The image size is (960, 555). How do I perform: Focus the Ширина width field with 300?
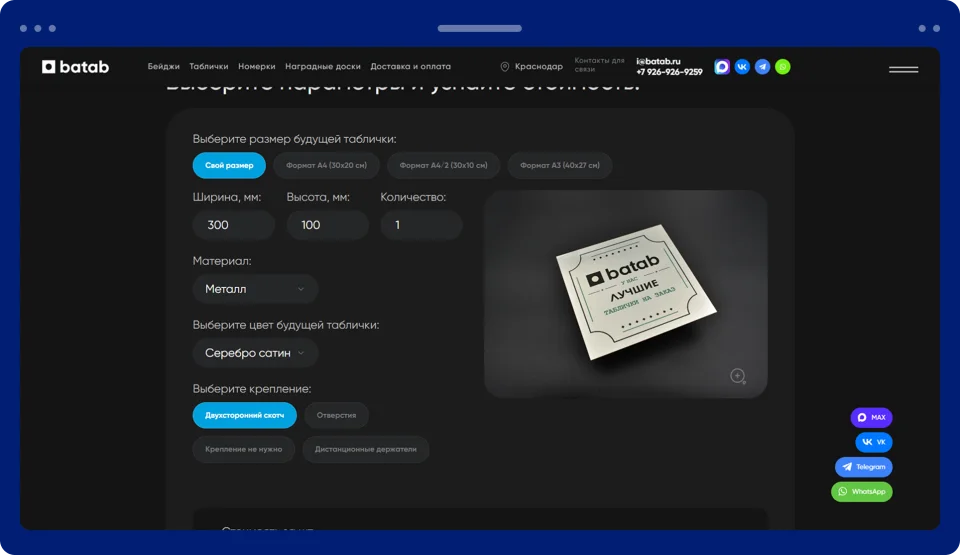coord(234,225)
